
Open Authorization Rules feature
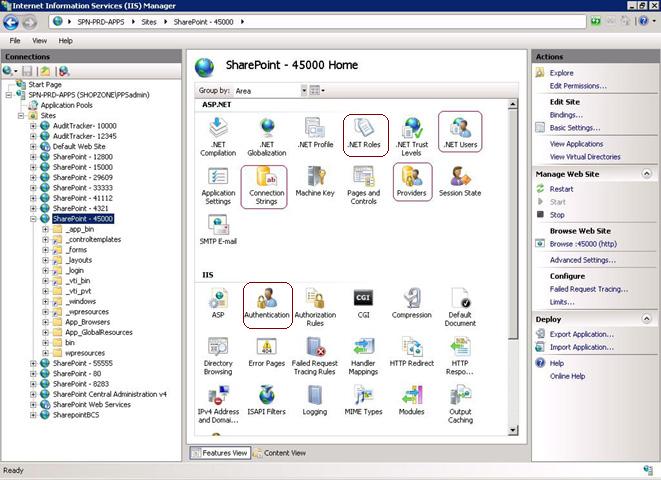coord(315,307)
